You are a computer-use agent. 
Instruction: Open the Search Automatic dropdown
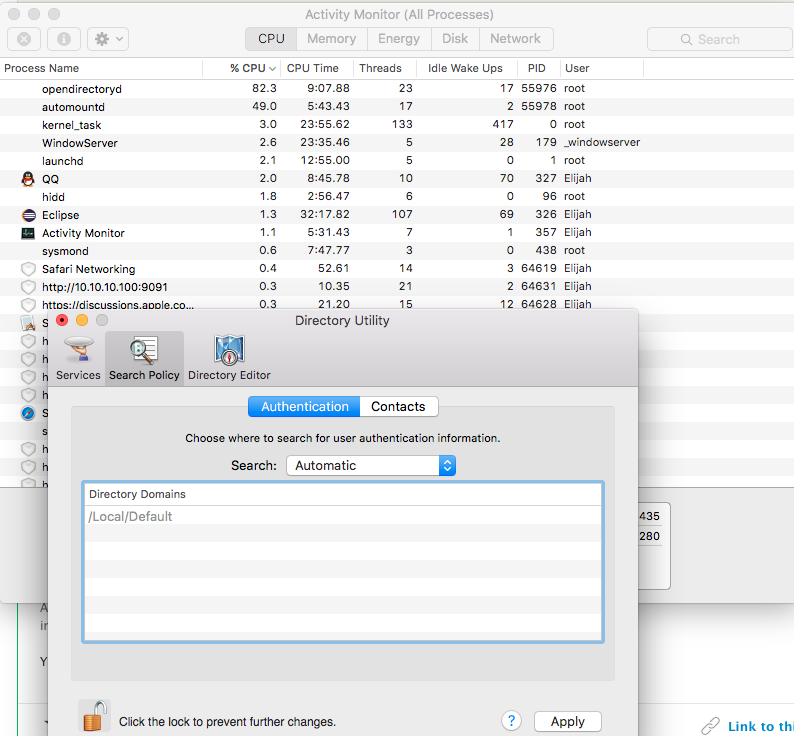pos(371,466)
